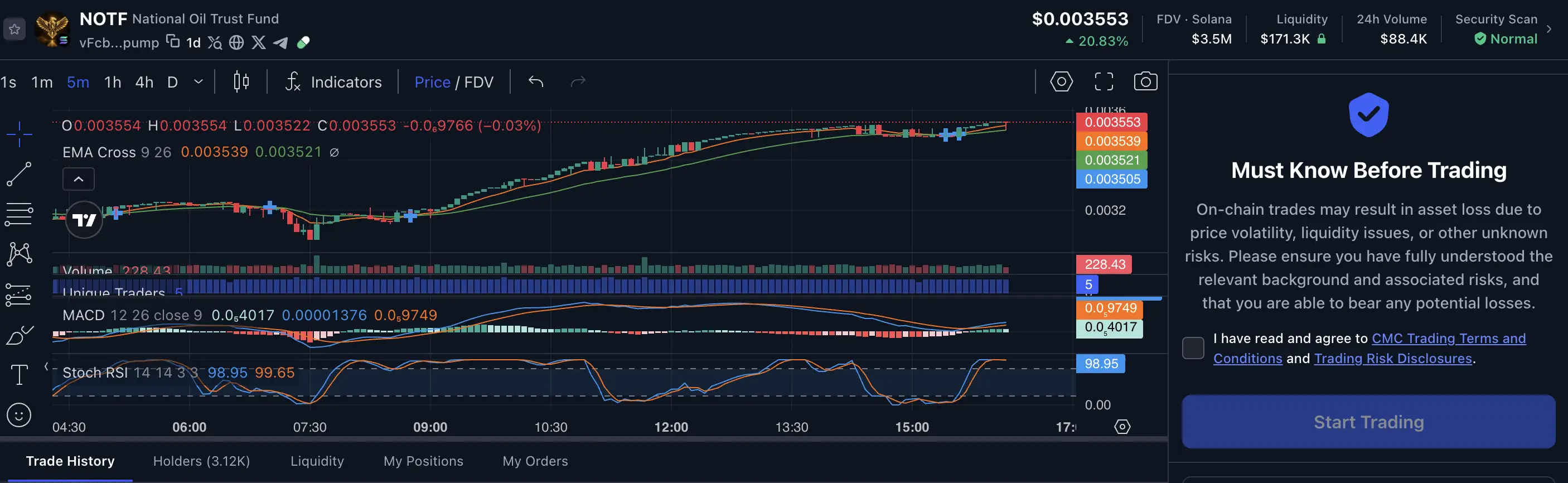Select the 1s timeframe
1568x483 pixels.
(x=8, y=81)
